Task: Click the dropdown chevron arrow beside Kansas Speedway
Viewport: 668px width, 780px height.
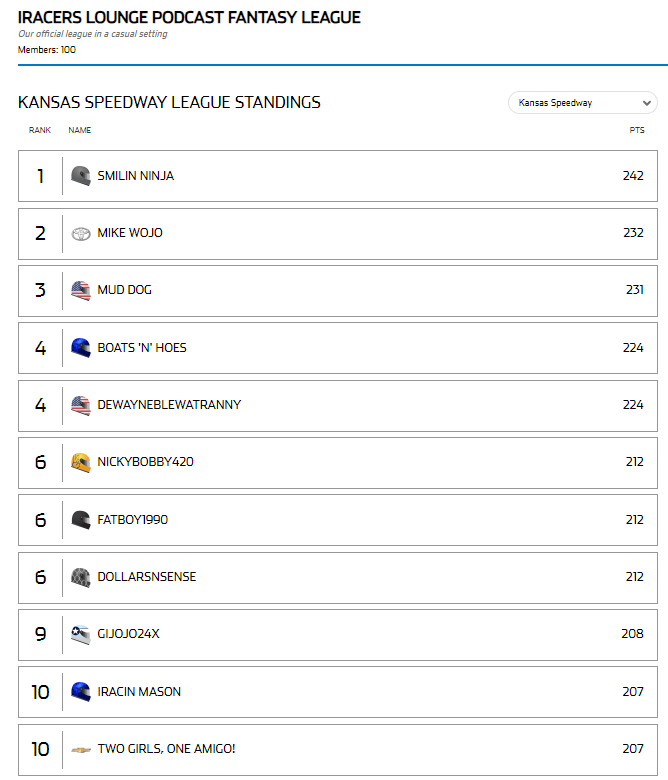Action: point(647,103)
